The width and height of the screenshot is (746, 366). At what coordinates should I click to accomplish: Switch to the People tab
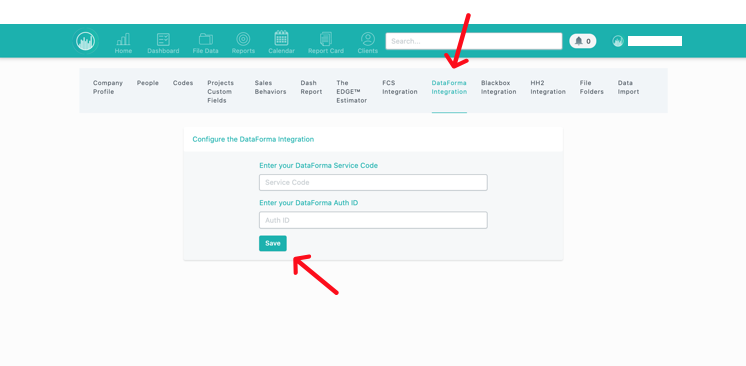point(147,83)
